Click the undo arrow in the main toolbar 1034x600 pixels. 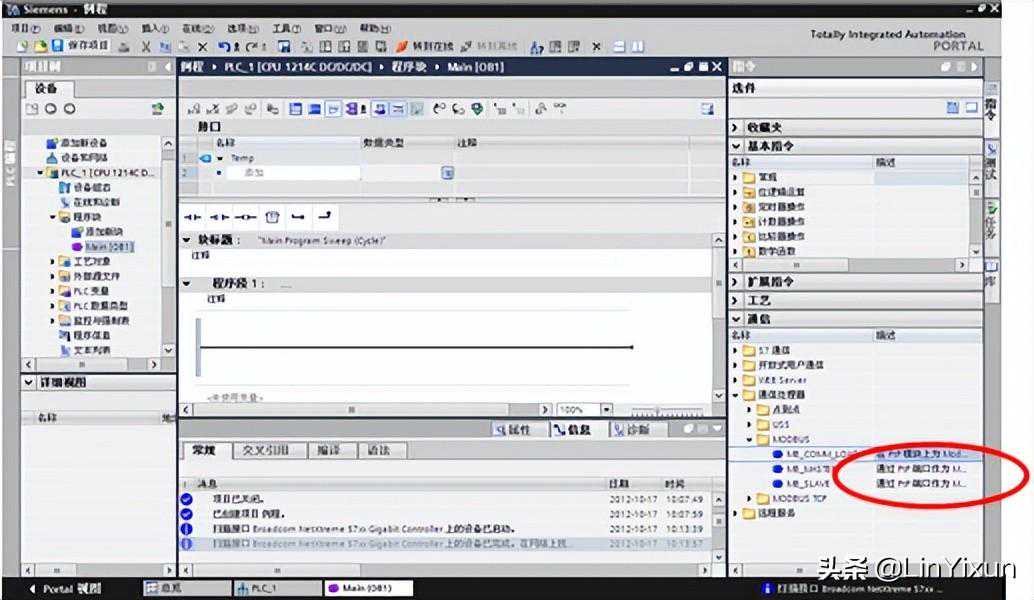click(223, 46)
